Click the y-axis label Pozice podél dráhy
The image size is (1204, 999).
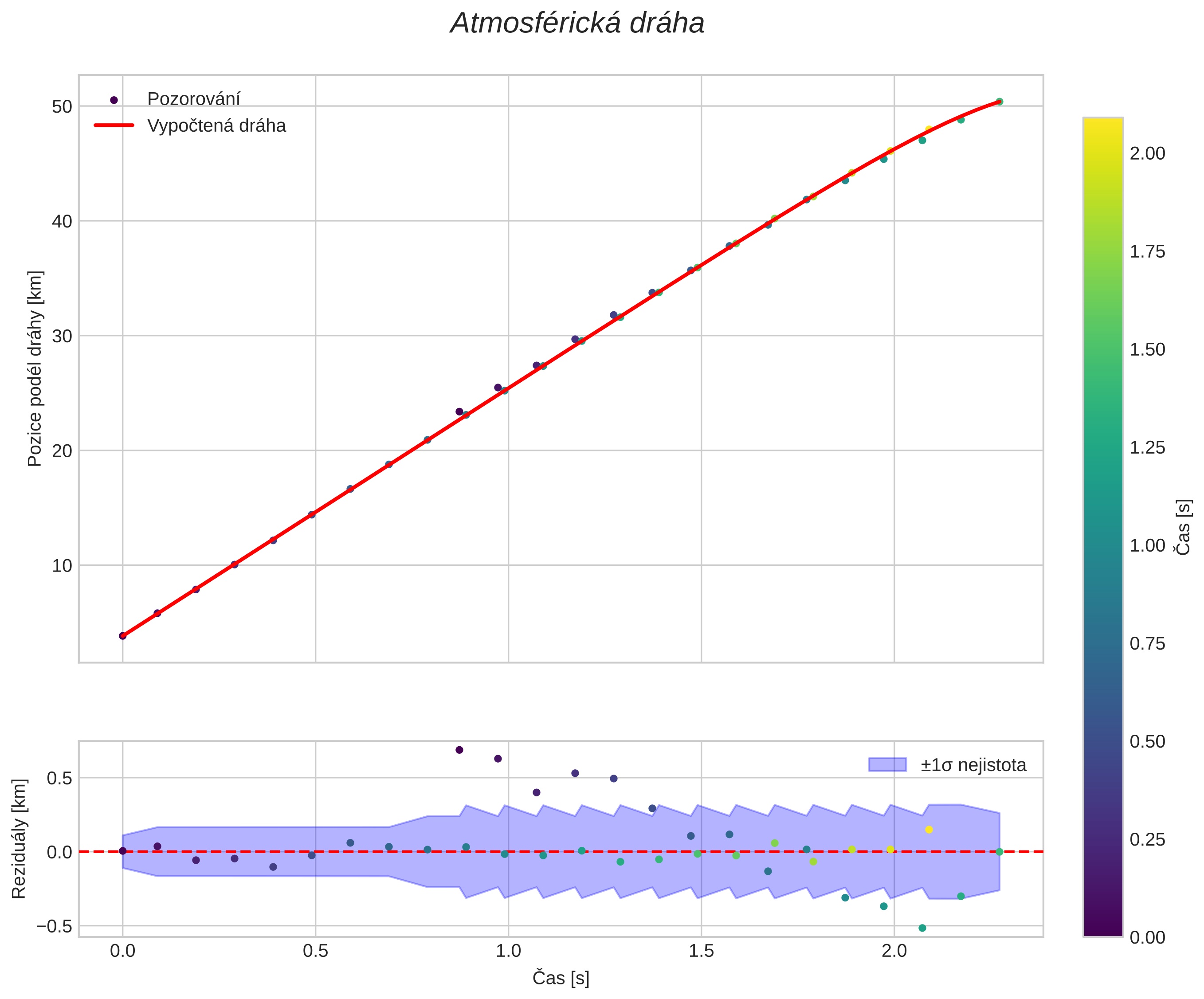tap(35, 368)
